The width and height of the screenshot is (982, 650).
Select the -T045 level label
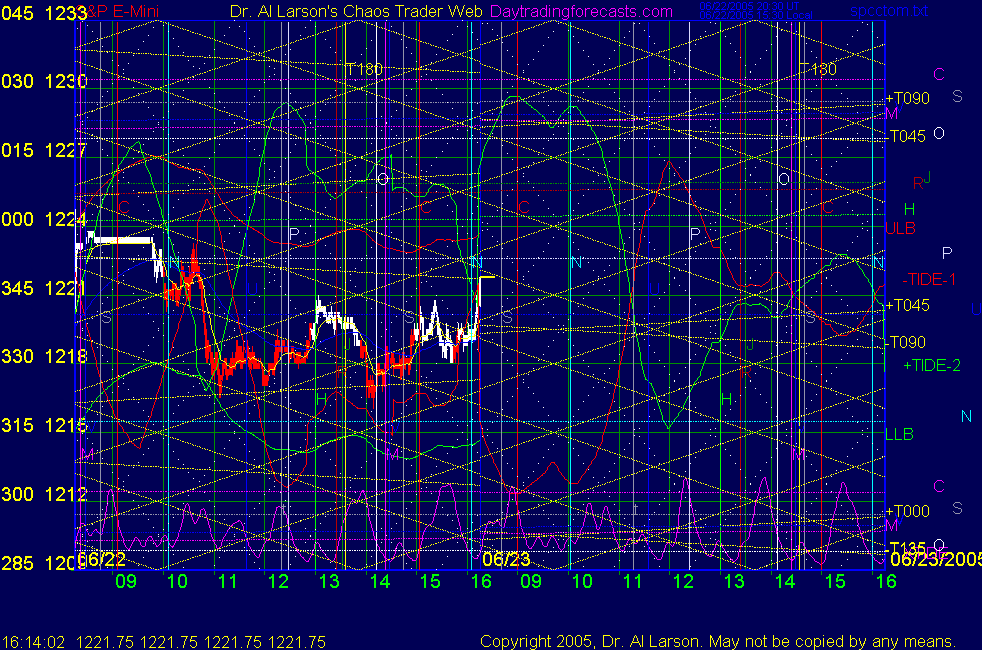point(906,136)
